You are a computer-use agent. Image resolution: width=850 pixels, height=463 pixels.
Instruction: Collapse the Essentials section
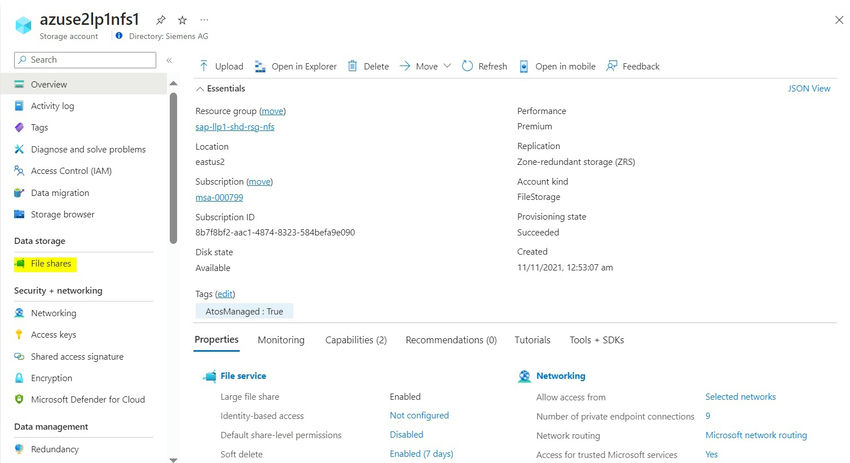[200, 89]
